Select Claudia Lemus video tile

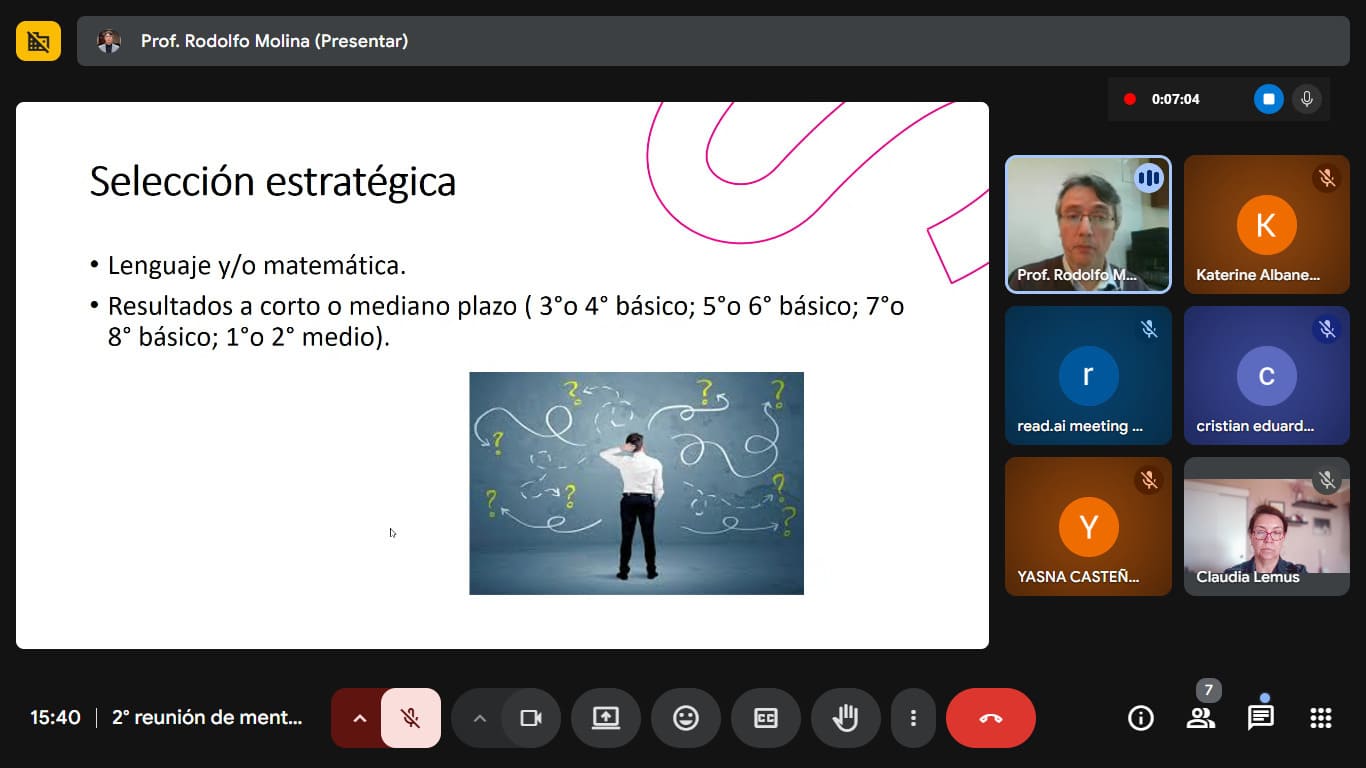pyautogui.click(x=1266, y=527)
